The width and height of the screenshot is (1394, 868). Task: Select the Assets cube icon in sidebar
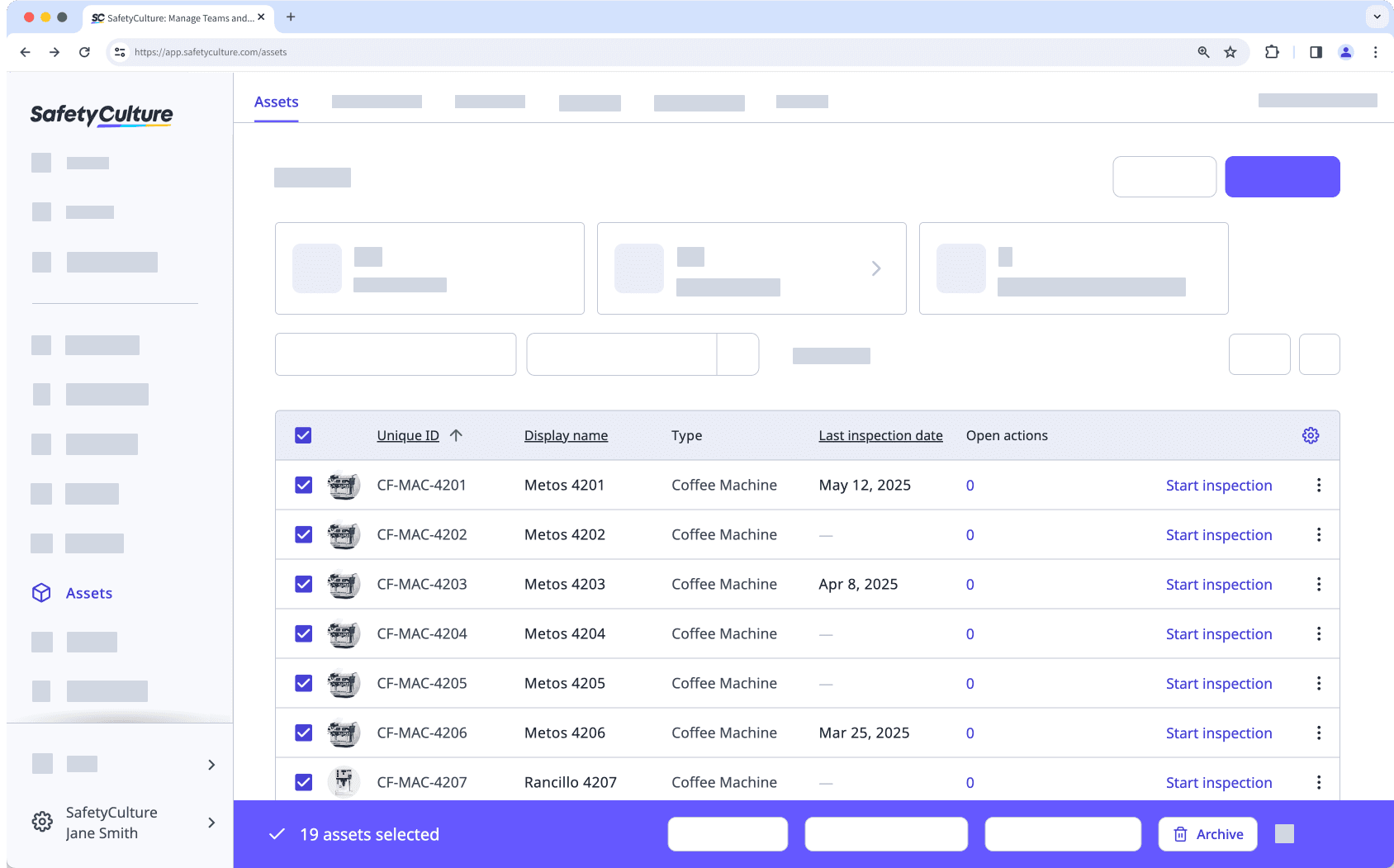(x=41, y=592)
